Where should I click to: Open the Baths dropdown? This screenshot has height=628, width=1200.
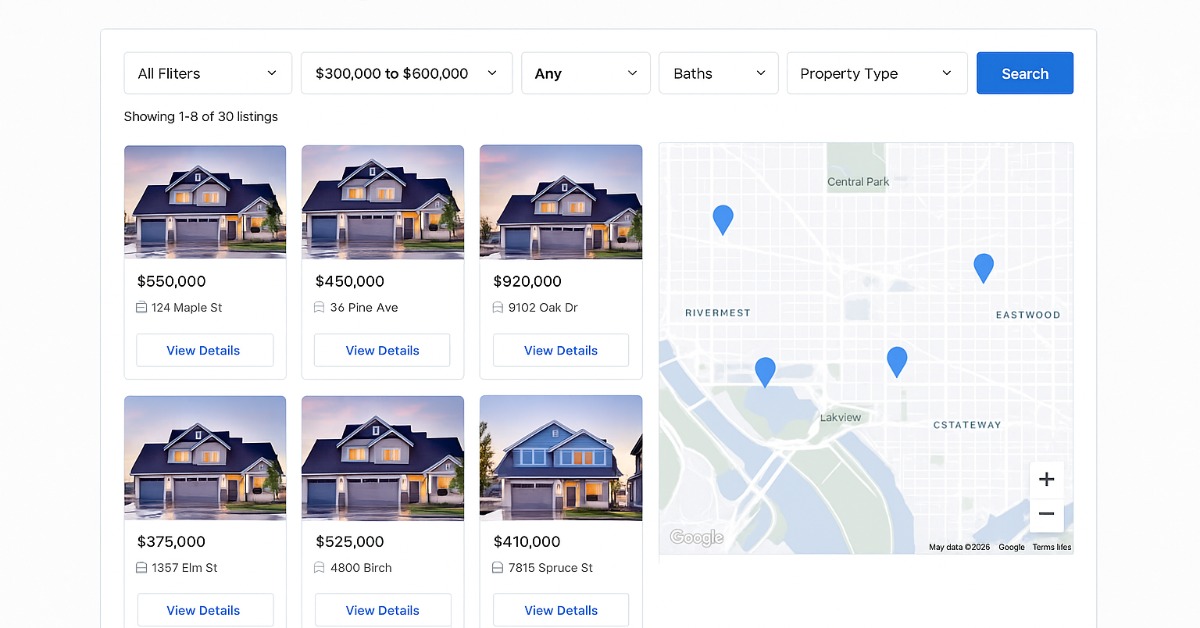[719, 73]
